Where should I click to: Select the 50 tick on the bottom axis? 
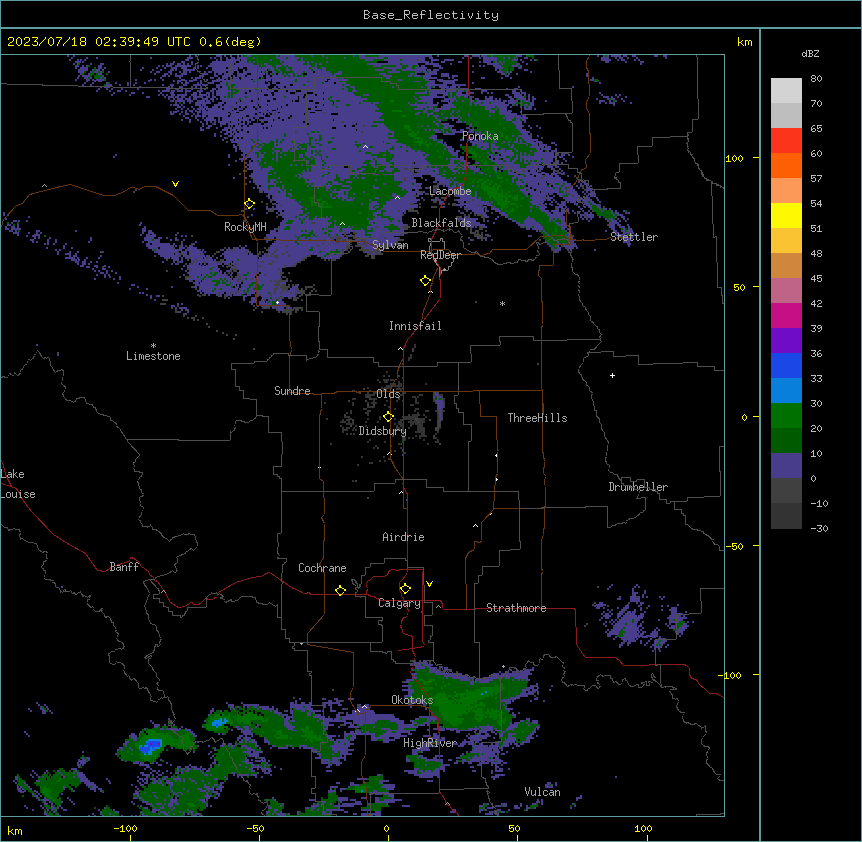click(x=514, y=828)
